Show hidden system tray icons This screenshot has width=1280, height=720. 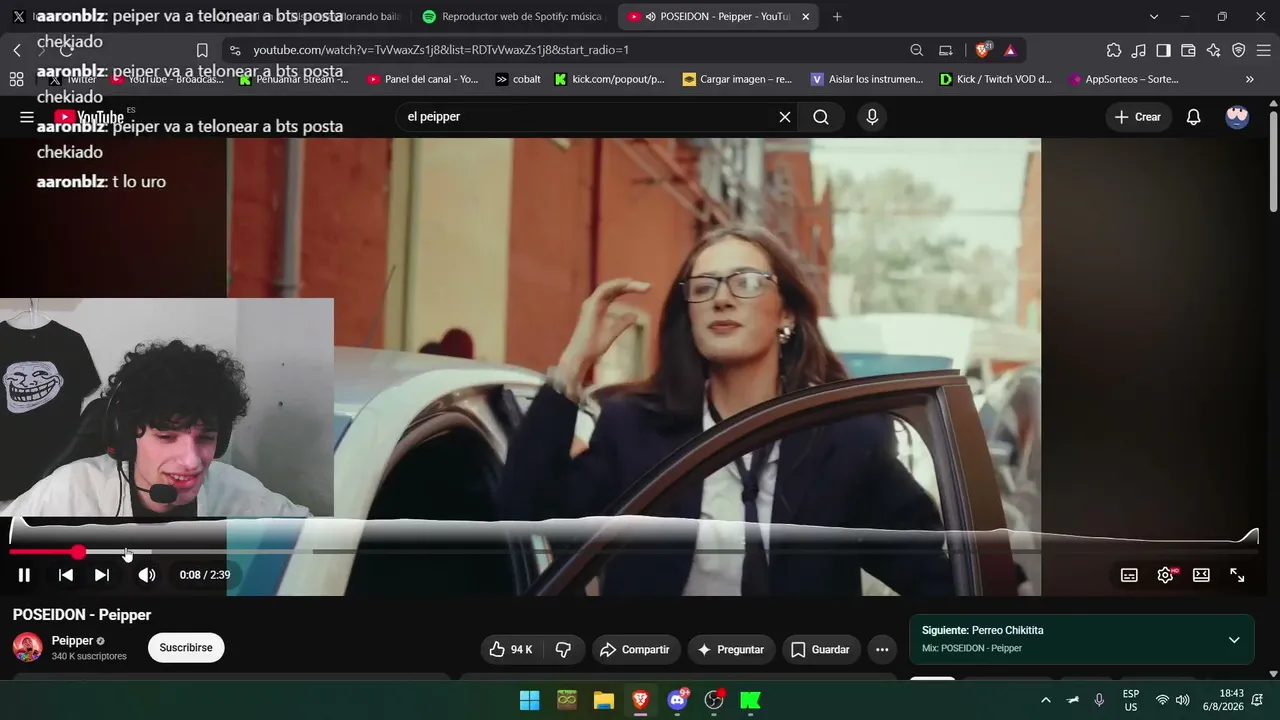click(1046, 700)
